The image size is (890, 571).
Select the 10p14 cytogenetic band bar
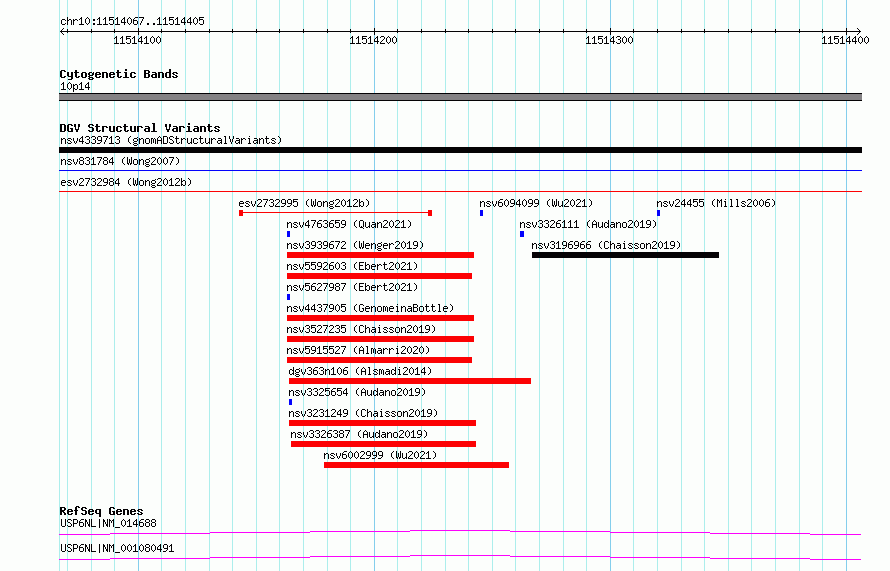(x=460, y=97)
